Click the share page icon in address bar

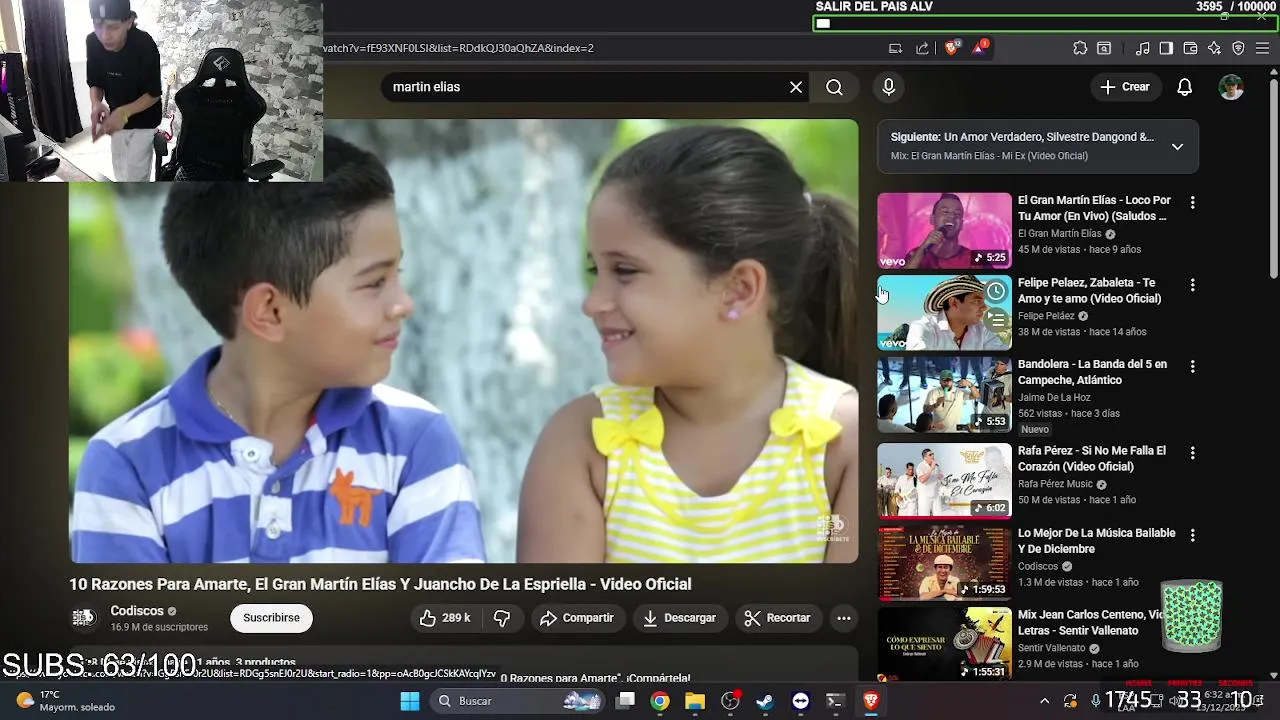pos(922,48)
